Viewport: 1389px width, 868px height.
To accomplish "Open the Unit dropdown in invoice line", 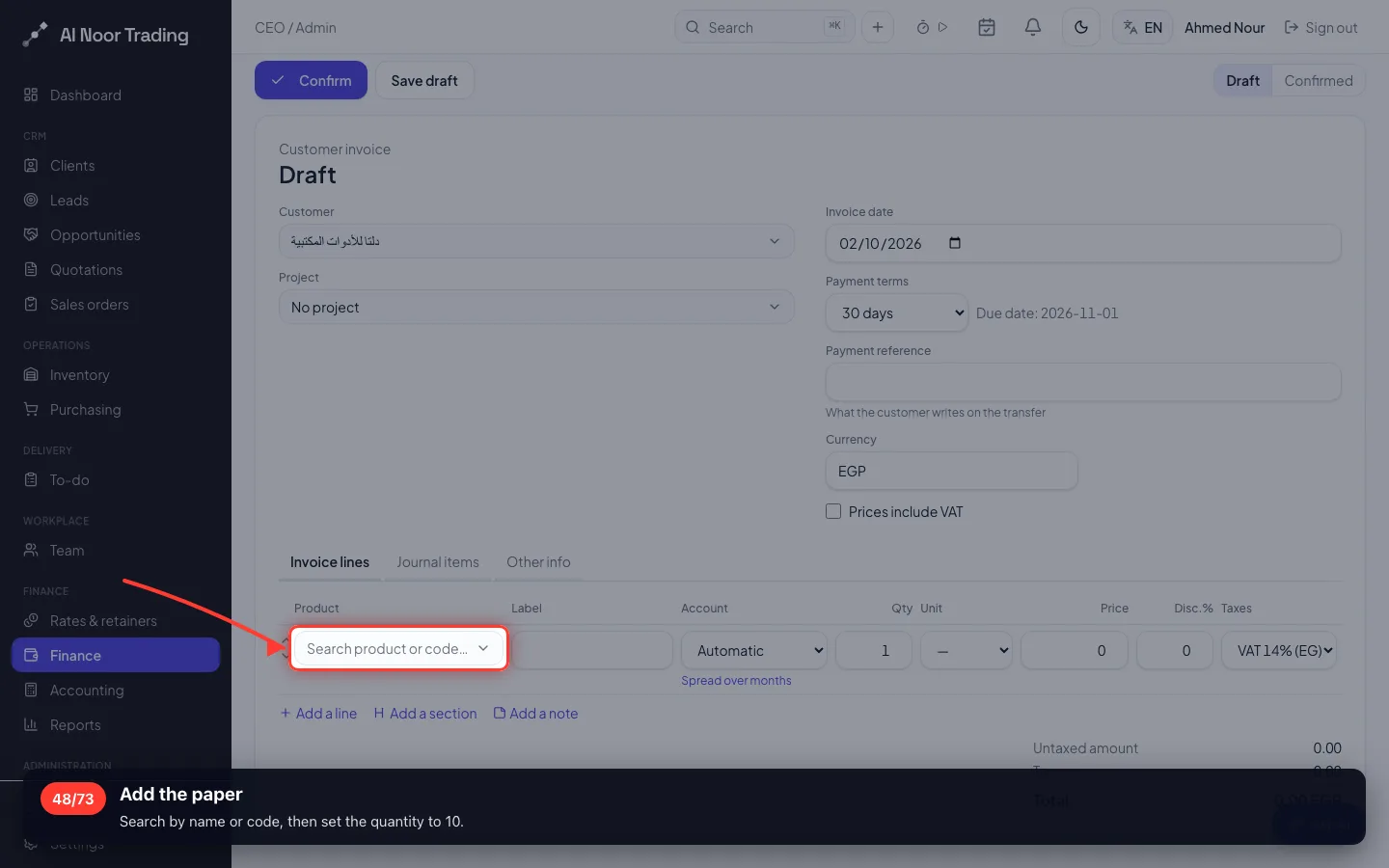I will click(967, 650).
